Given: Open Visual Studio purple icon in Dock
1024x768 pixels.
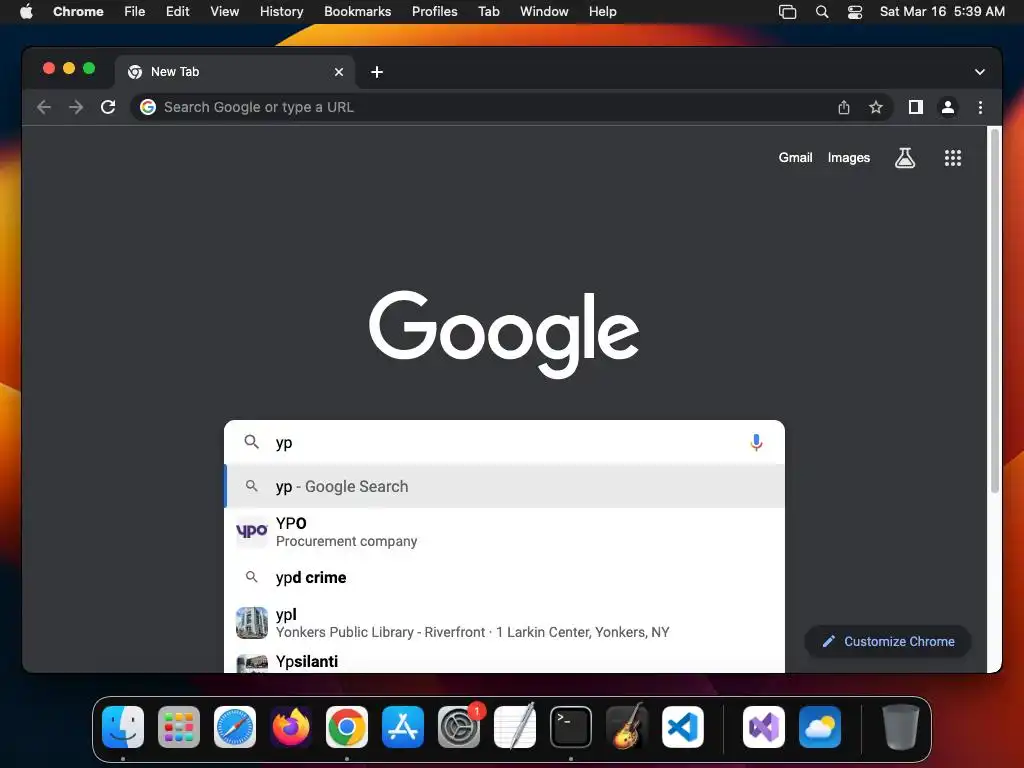Looking at the screenshot, I should coord(763,727).
